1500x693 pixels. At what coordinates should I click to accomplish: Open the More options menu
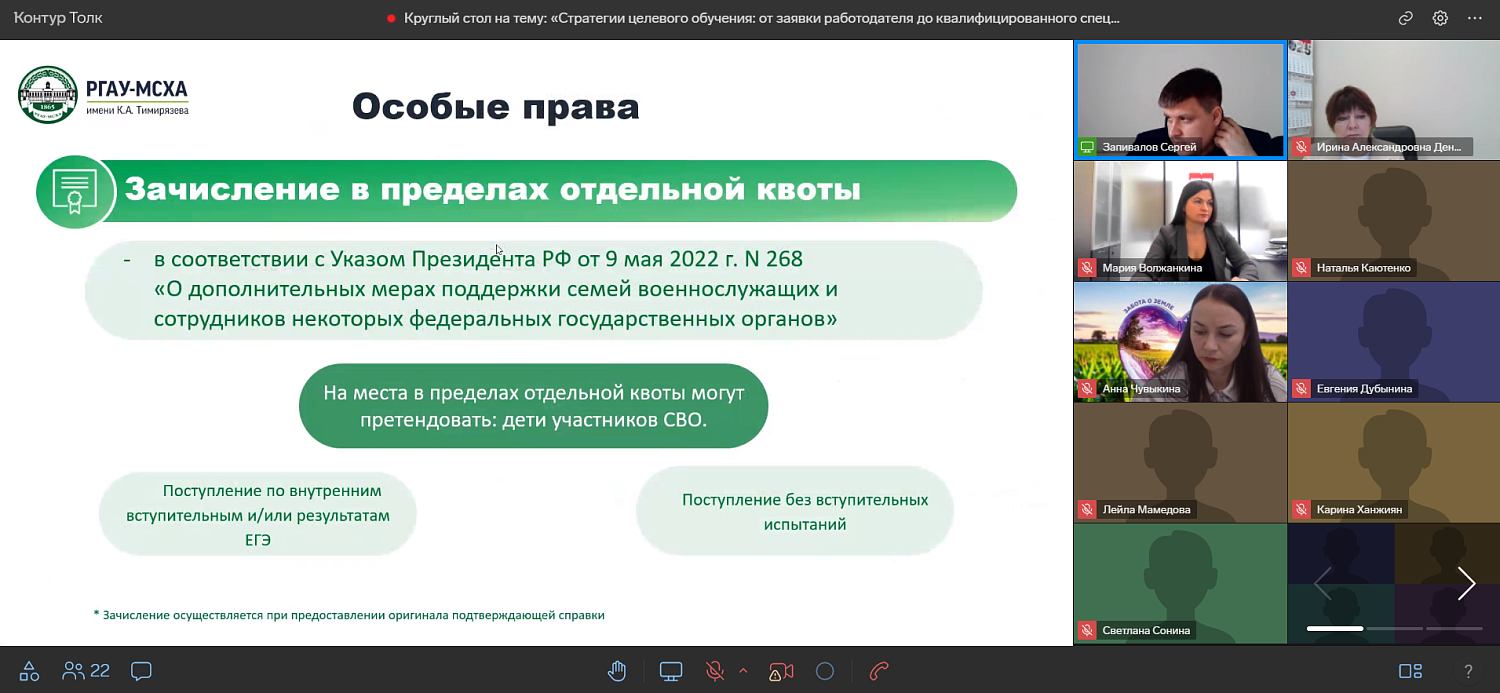coord(1475,17)
